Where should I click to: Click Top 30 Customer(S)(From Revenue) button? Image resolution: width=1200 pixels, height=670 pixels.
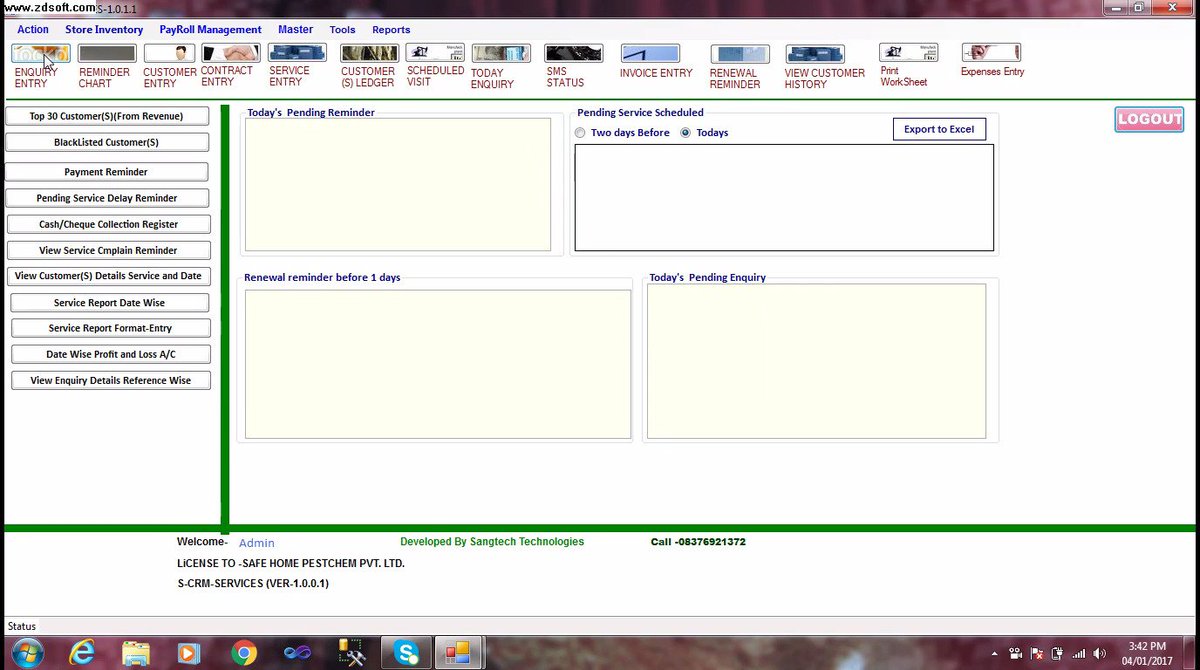pyautogui.click(x=107, y=116)
